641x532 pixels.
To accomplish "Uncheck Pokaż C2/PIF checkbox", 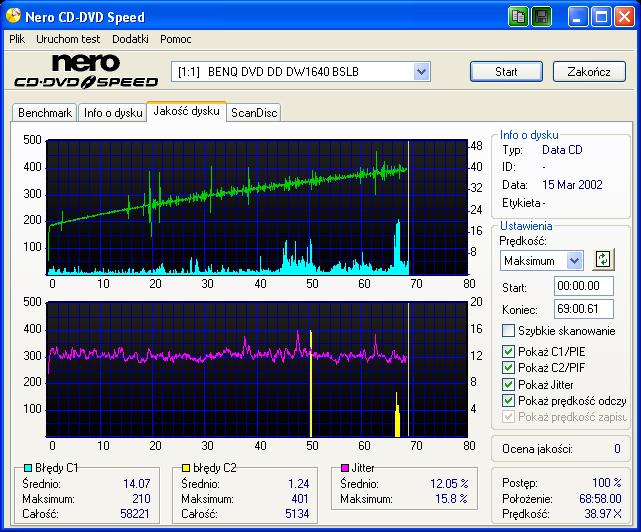I will (508, 368).
